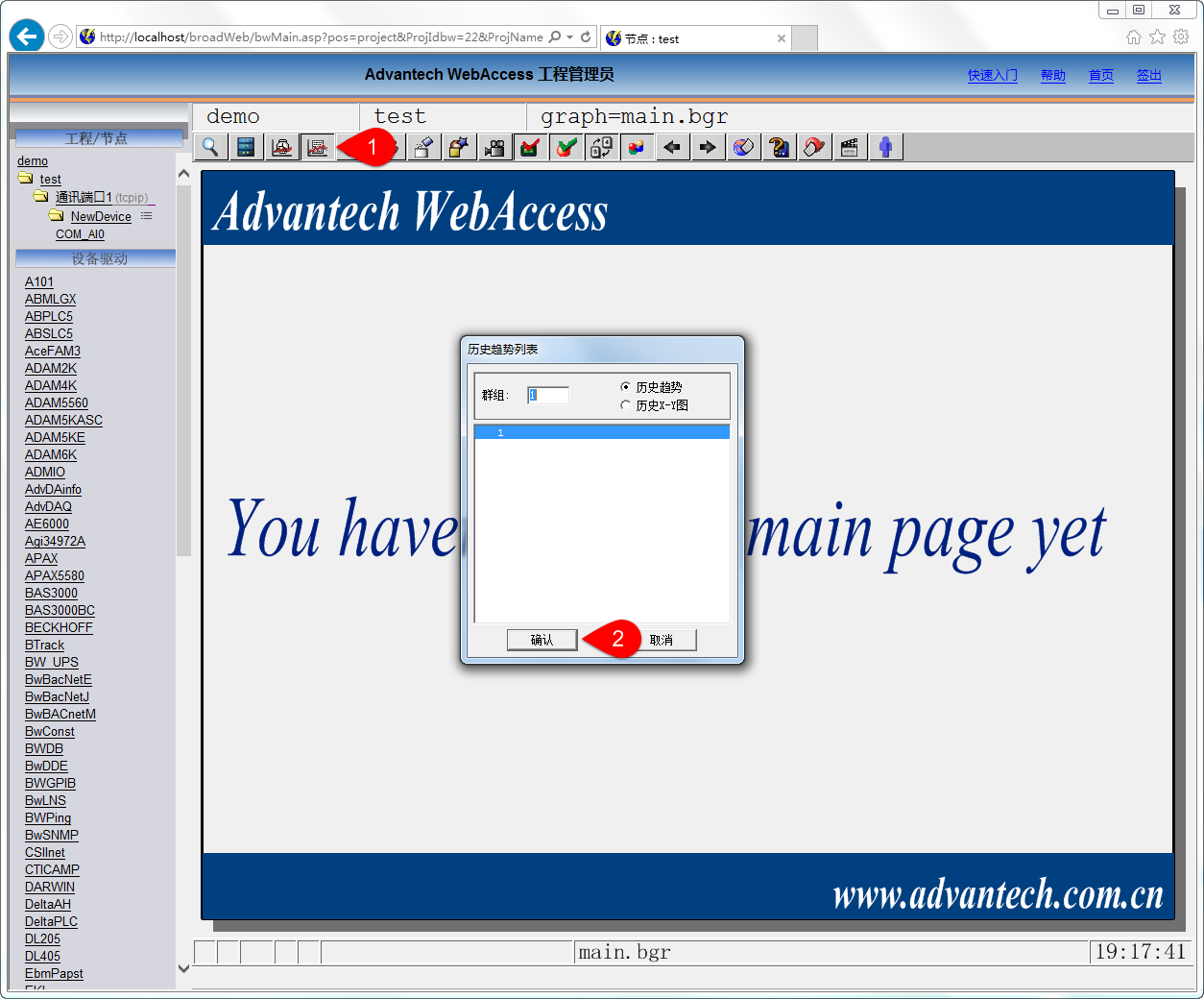
Task: Expand the test folder node
Action: [x=26, y=179]
